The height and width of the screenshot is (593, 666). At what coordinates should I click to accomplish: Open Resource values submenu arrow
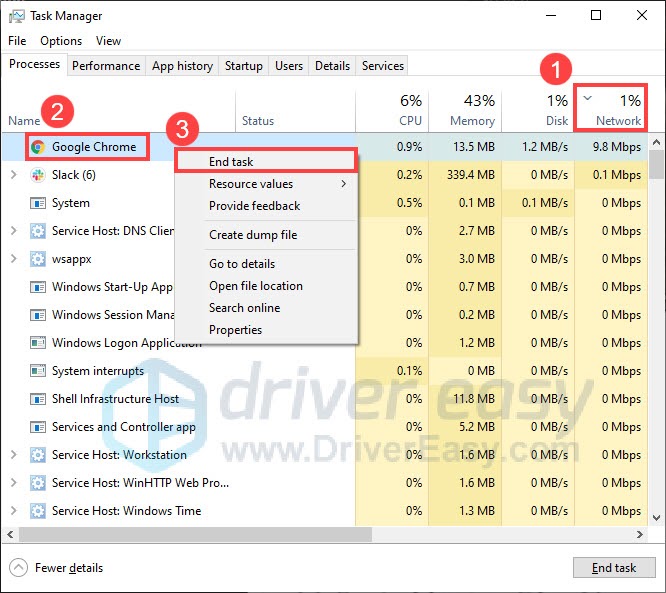click(x=343, y=184)
